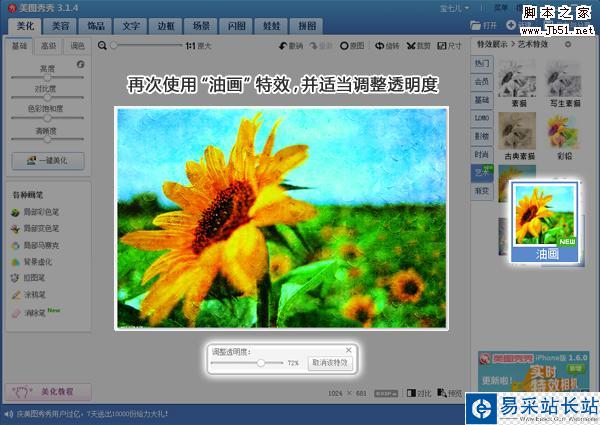Select the 影楼 effects category
600x425 pixels.
482,136
